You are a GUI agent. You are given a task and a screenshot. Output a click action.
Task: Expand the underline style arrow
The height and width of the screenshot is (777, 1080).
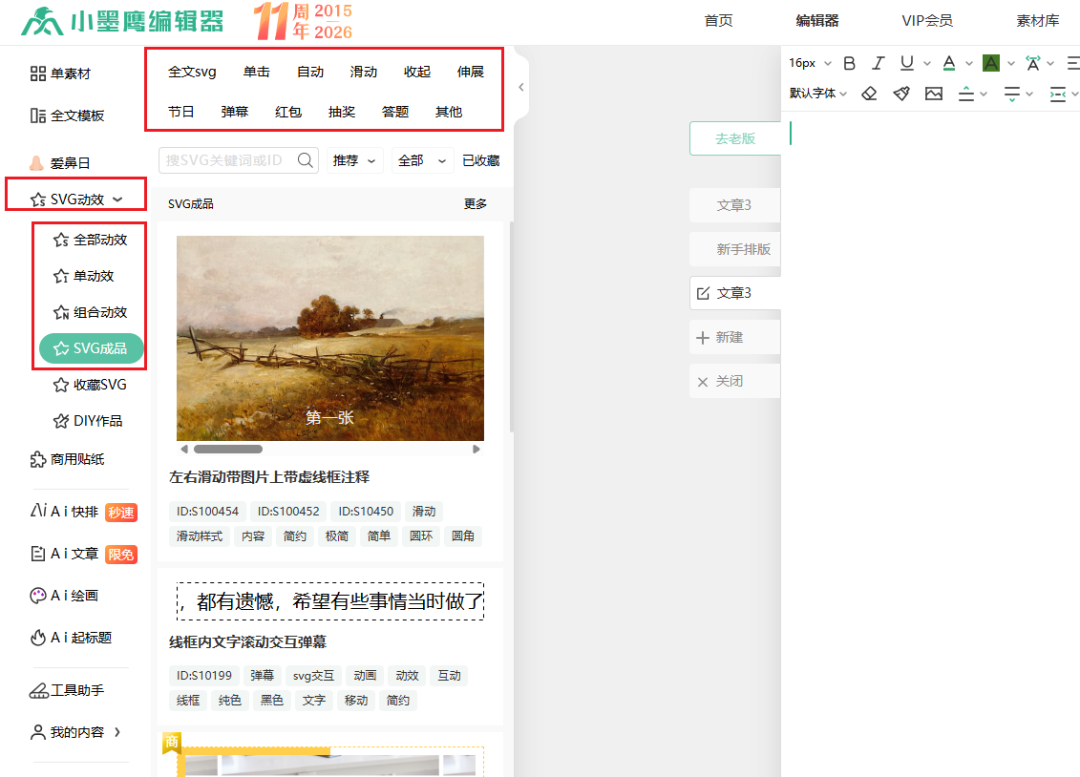[927, 63]
